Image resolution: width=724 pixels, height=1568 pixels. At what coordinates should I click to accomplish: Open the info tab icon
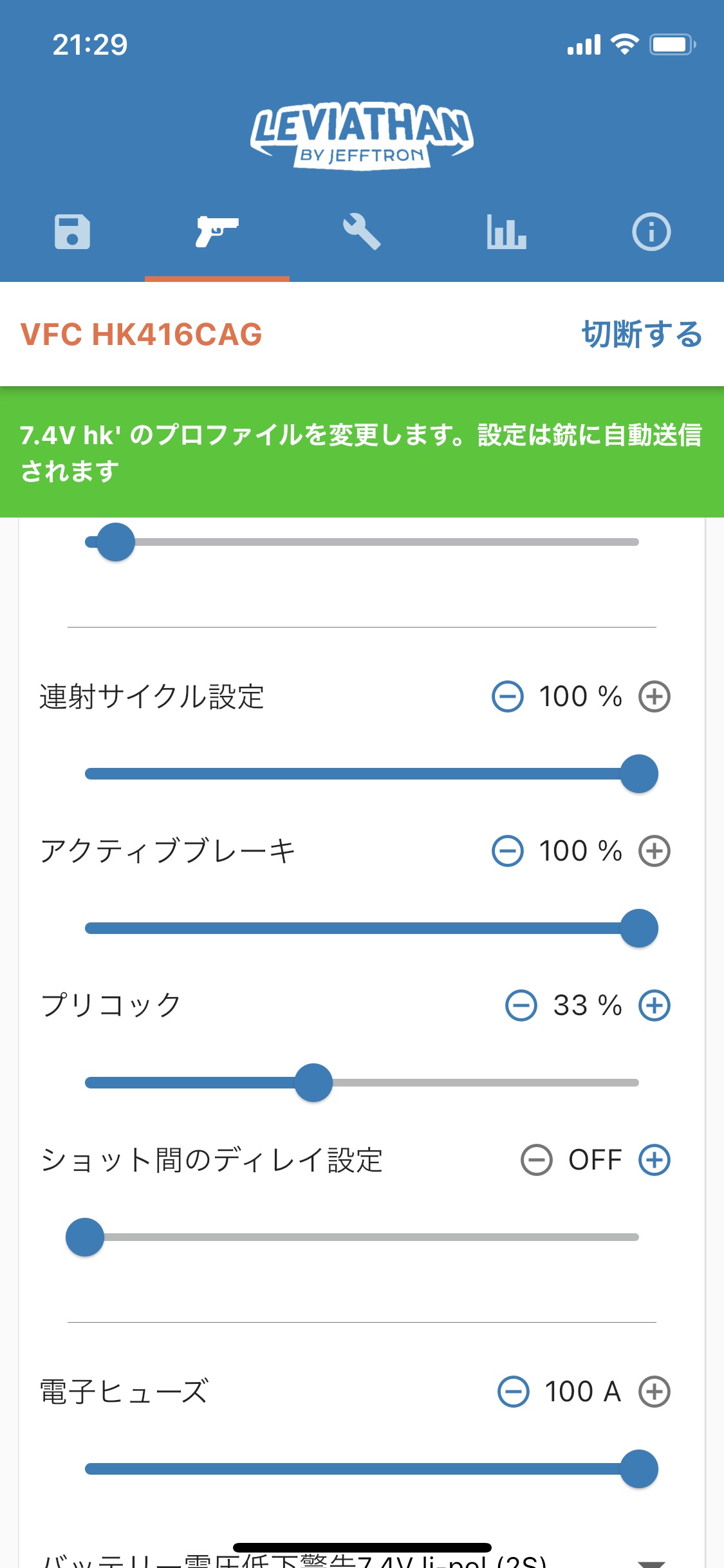[651, 232]
